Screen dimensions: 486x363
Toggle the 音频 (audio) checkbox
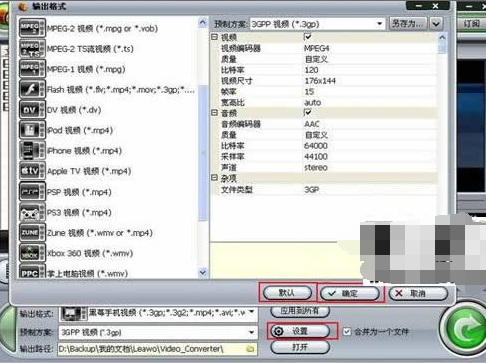coord(308,113)
